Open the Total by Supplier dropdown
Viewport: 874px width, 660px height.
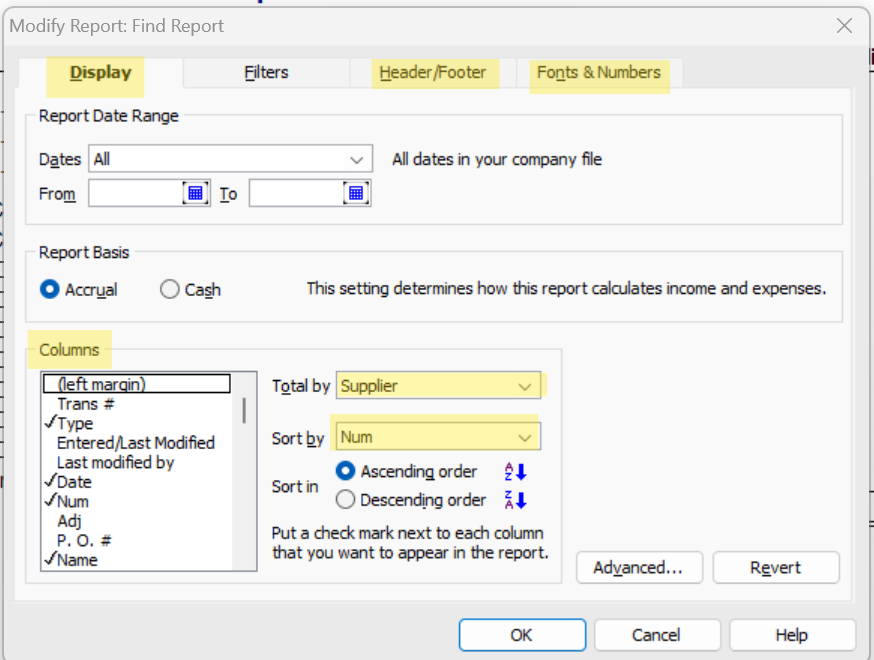point(438,386)
